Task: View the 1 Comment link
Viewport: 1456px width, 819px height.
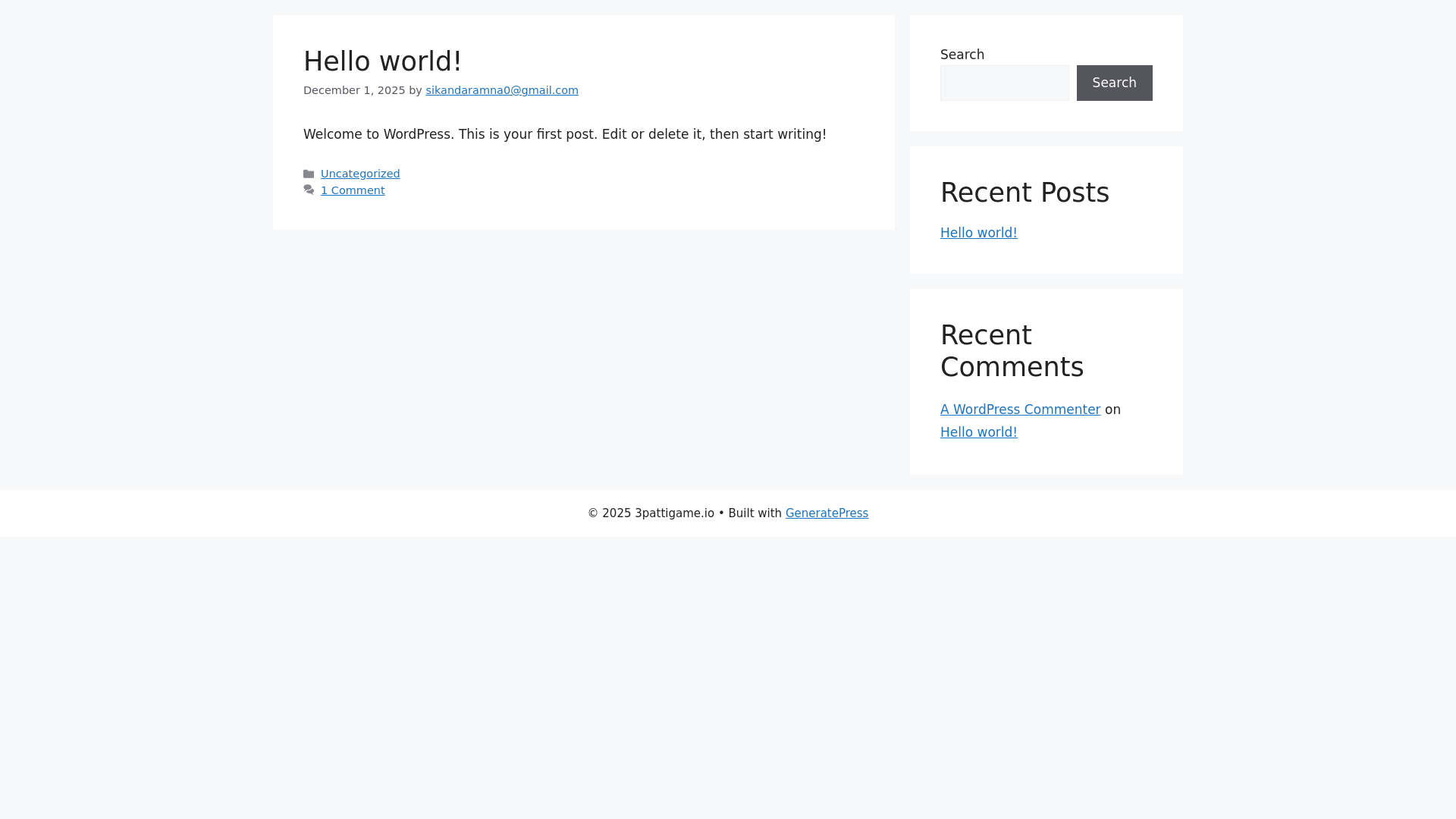Action: click(x=352, y=190)
